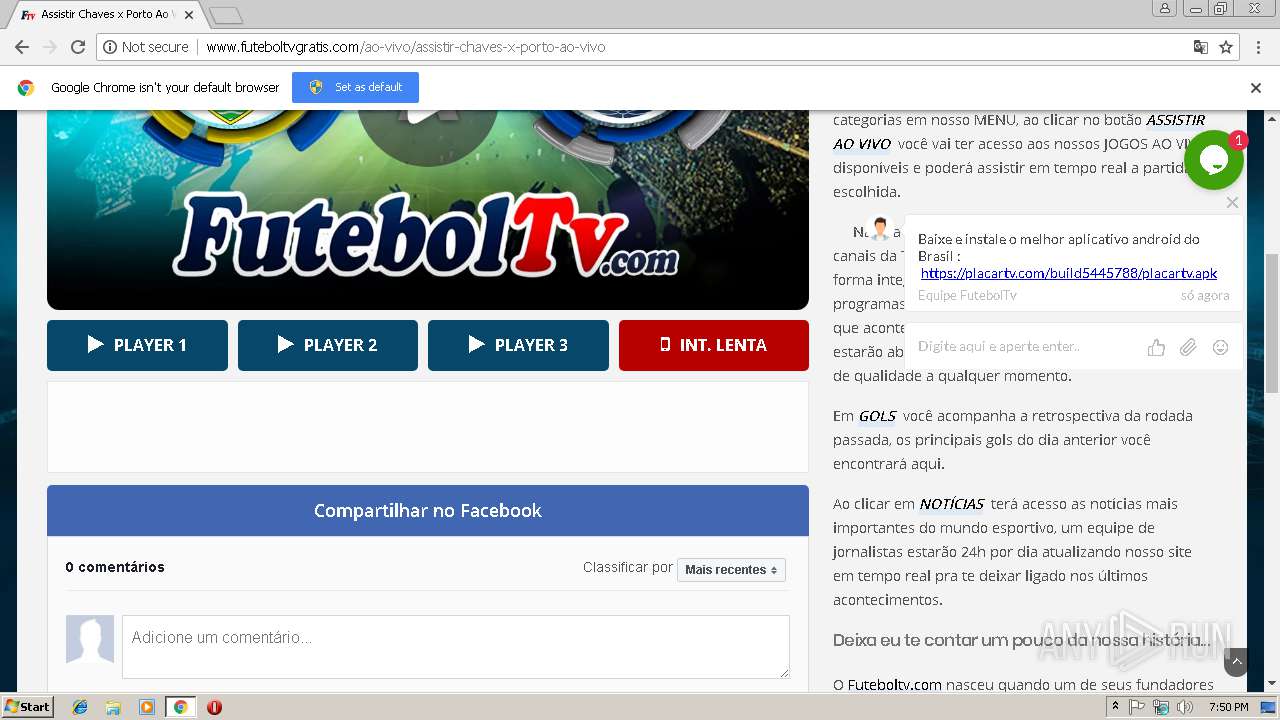
Task: Click the translate page icon in address bar
Action: pos(1201,47)
